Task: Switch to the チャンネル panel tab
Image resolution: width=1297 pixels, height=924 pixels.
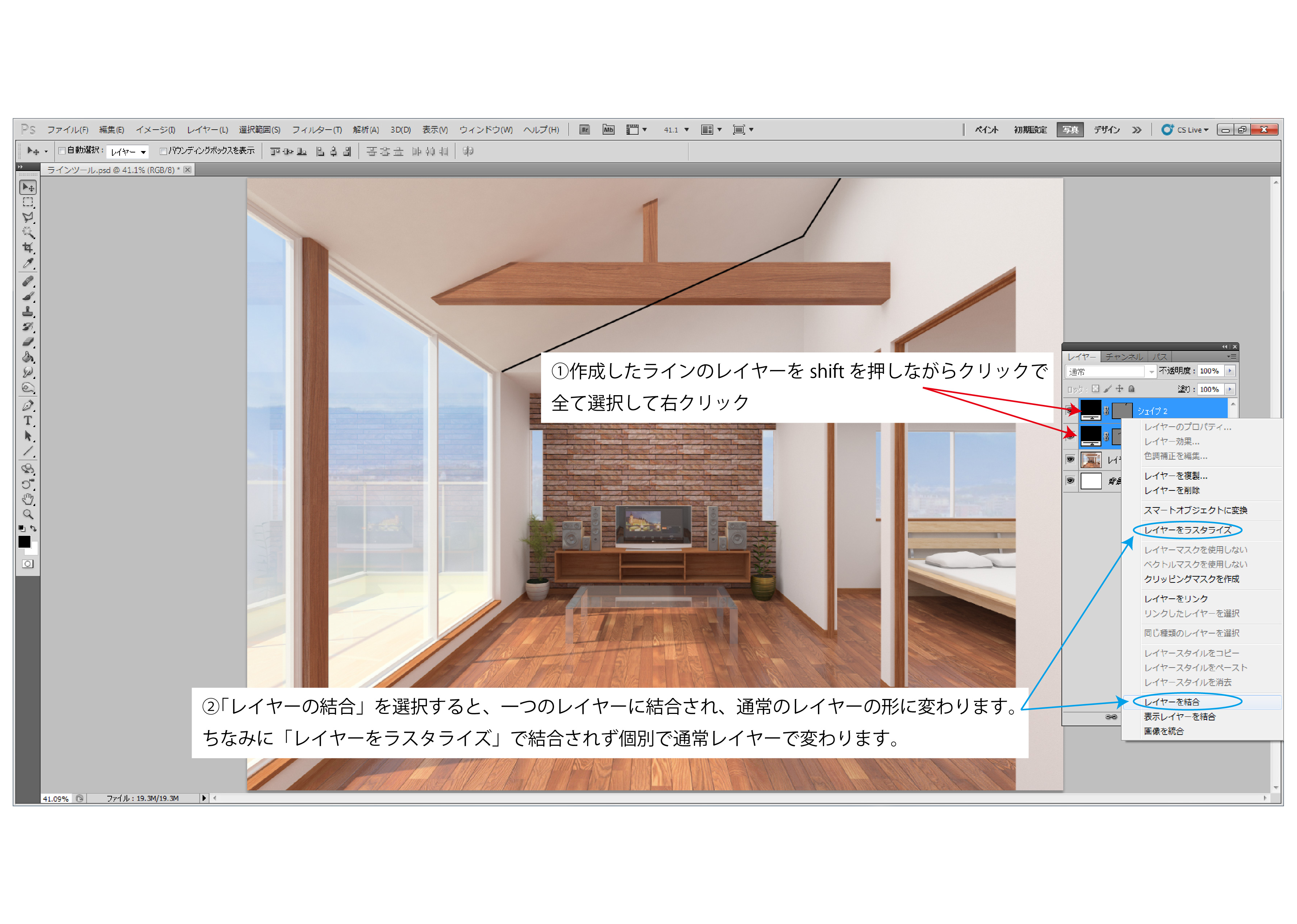Action: click(1124, 357)
